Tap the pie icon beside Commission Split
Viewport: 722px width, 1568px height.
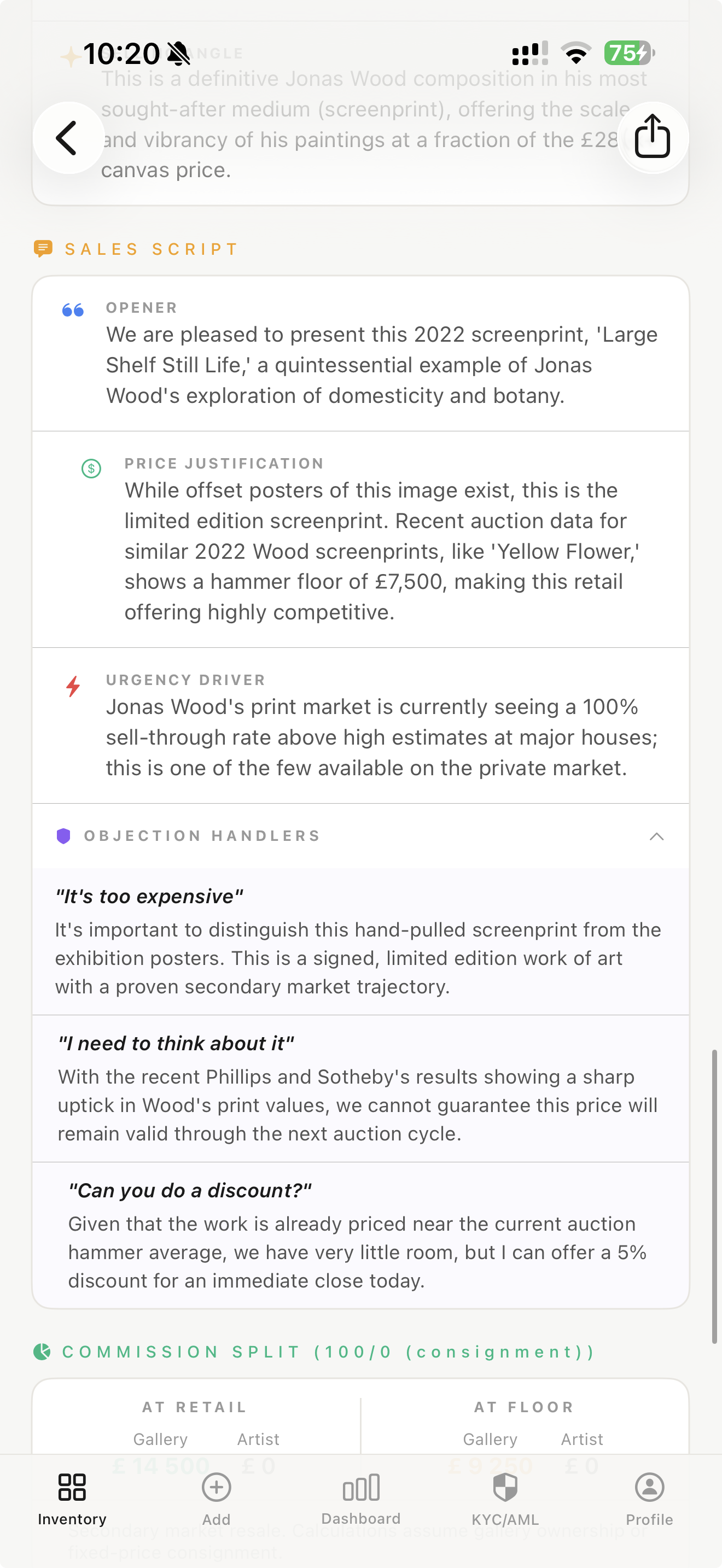[x=42, y=1351]
